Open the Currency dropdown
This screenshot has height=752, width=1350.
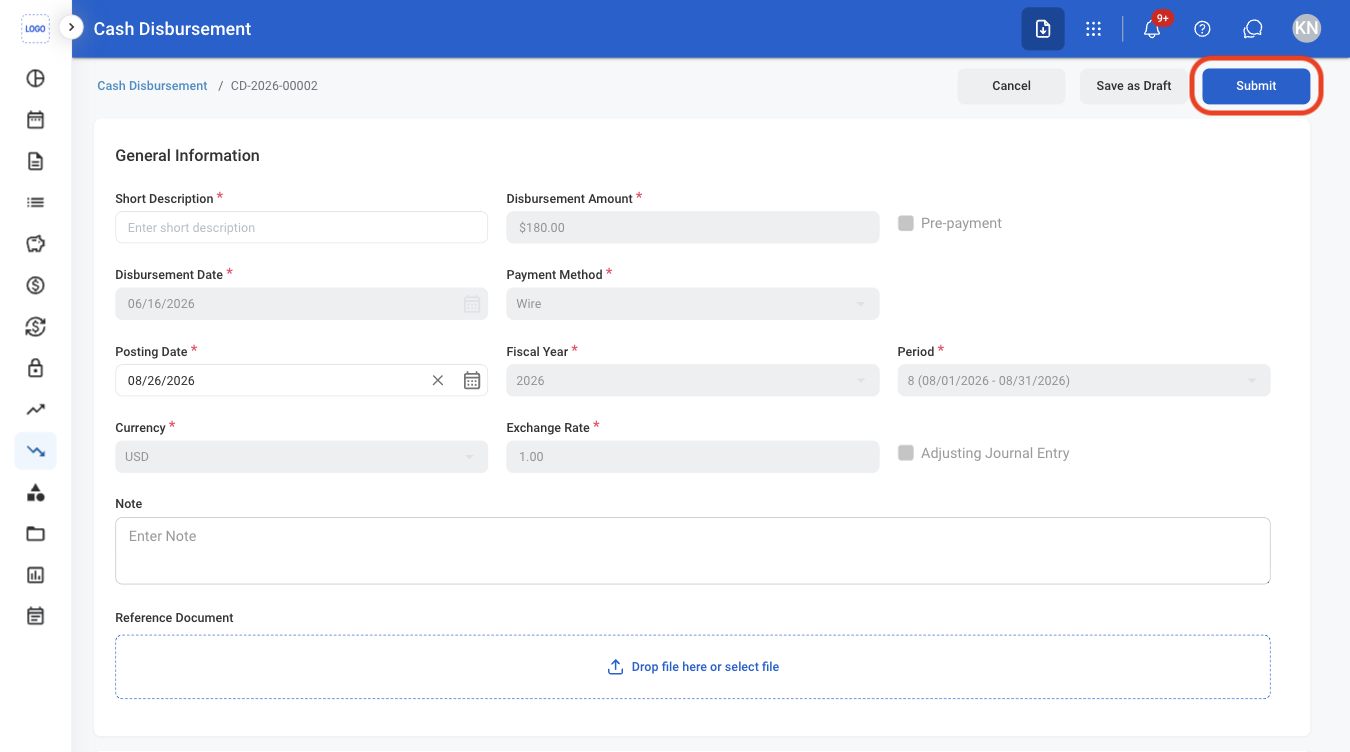[302, 457]
